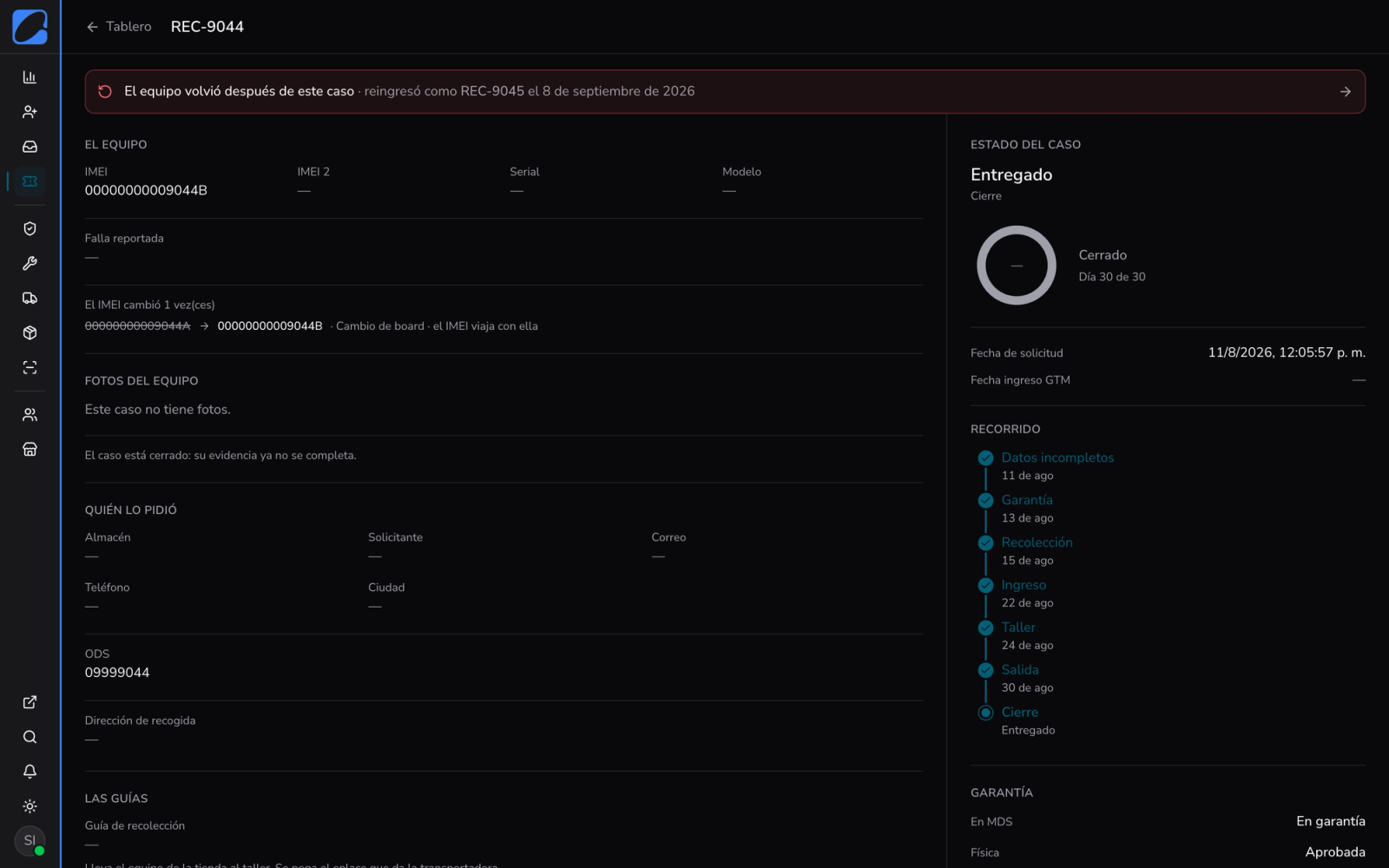Select the 'Salida' timeline step
Image resolution: width=1389 pixels, height=868 pixels.
coord(1020,670)
